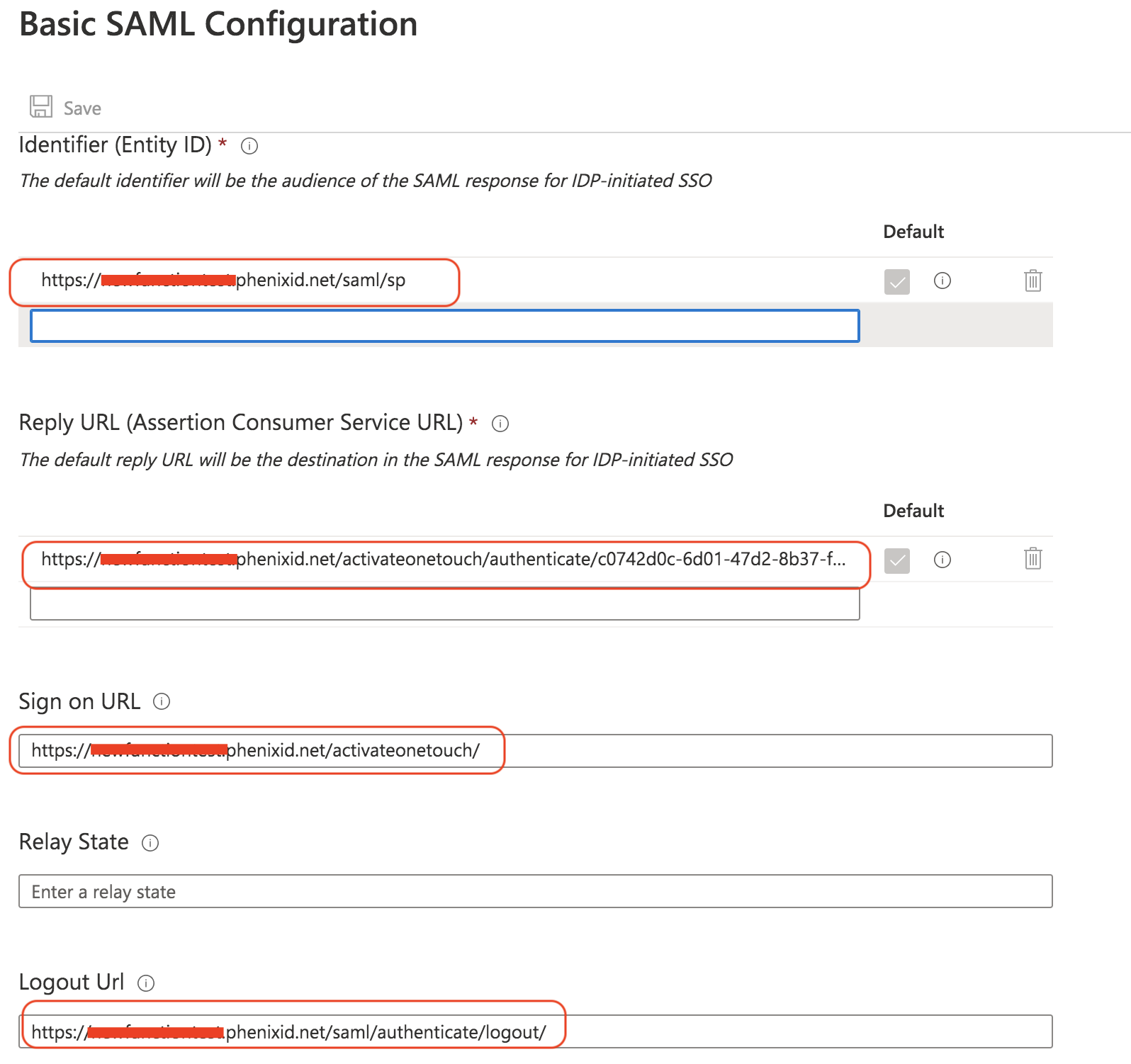This screenshot has width=1131, height=1064.
Task: Click the Save button label
Action: (x=82, y=108)
